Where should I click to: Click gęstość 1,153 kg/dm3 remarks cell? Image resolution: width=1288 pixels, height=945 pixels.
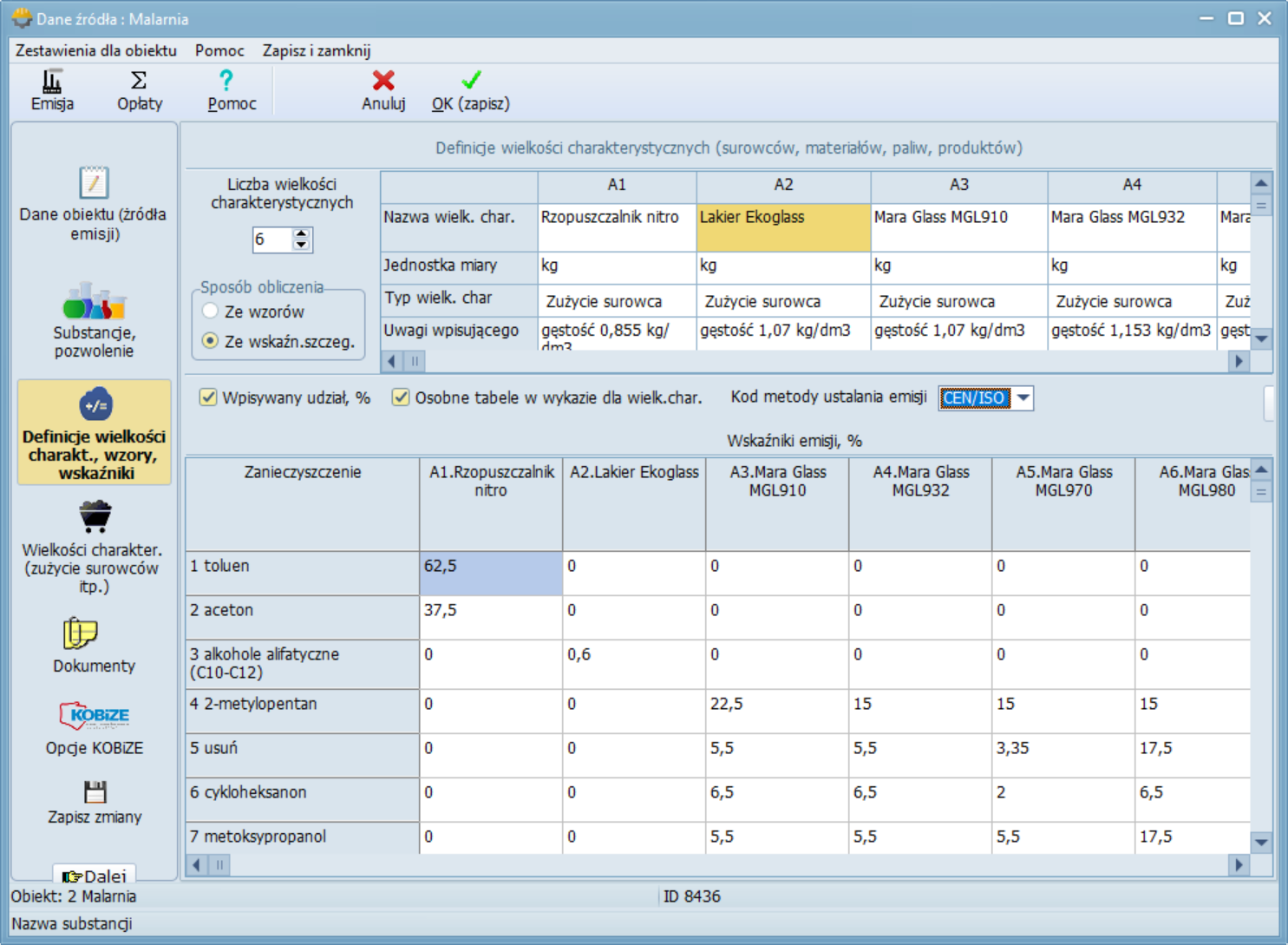[1132, 334]
